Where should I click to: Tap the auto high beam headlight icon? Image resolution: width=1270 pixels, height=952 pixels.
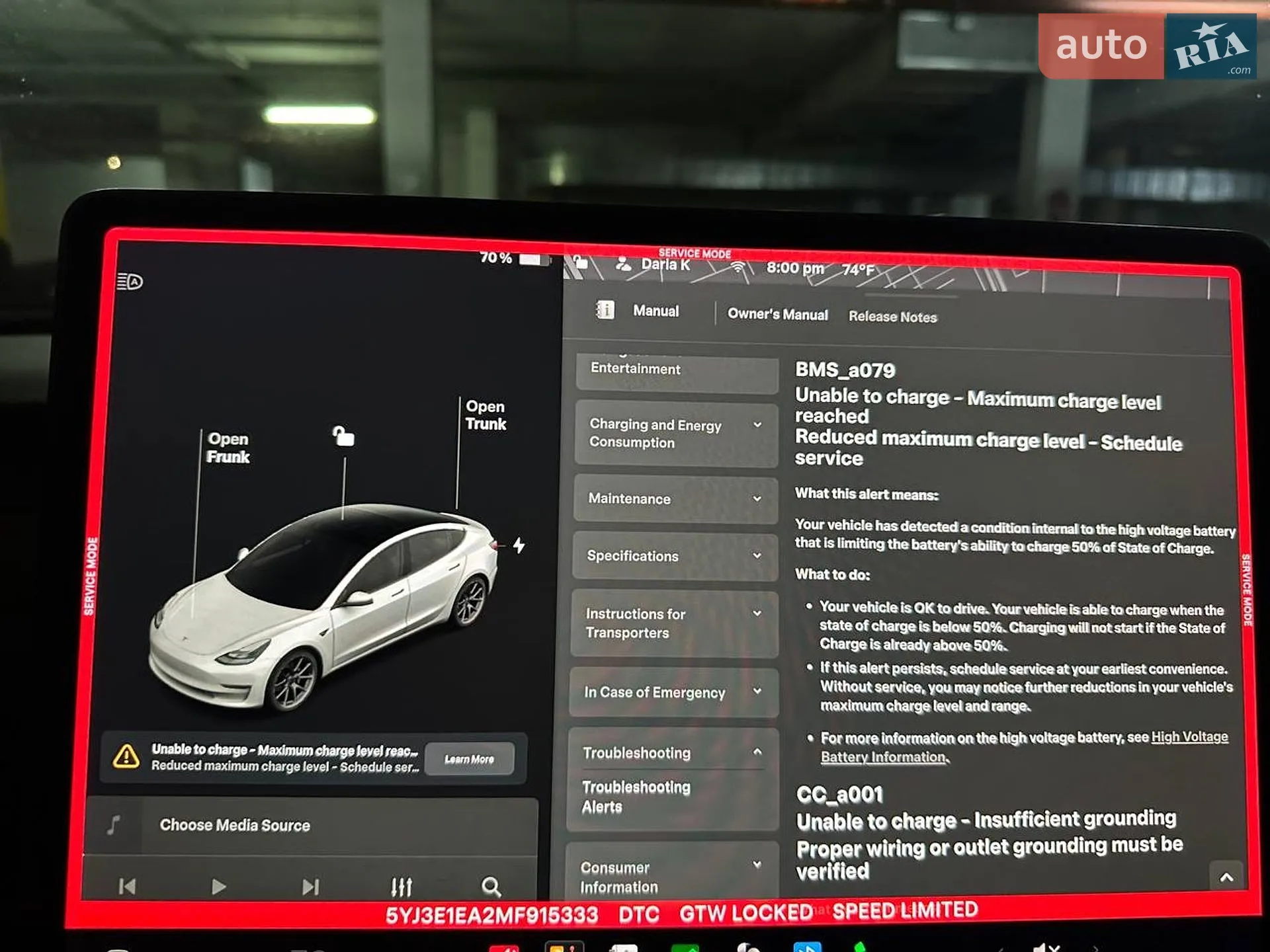130,282
